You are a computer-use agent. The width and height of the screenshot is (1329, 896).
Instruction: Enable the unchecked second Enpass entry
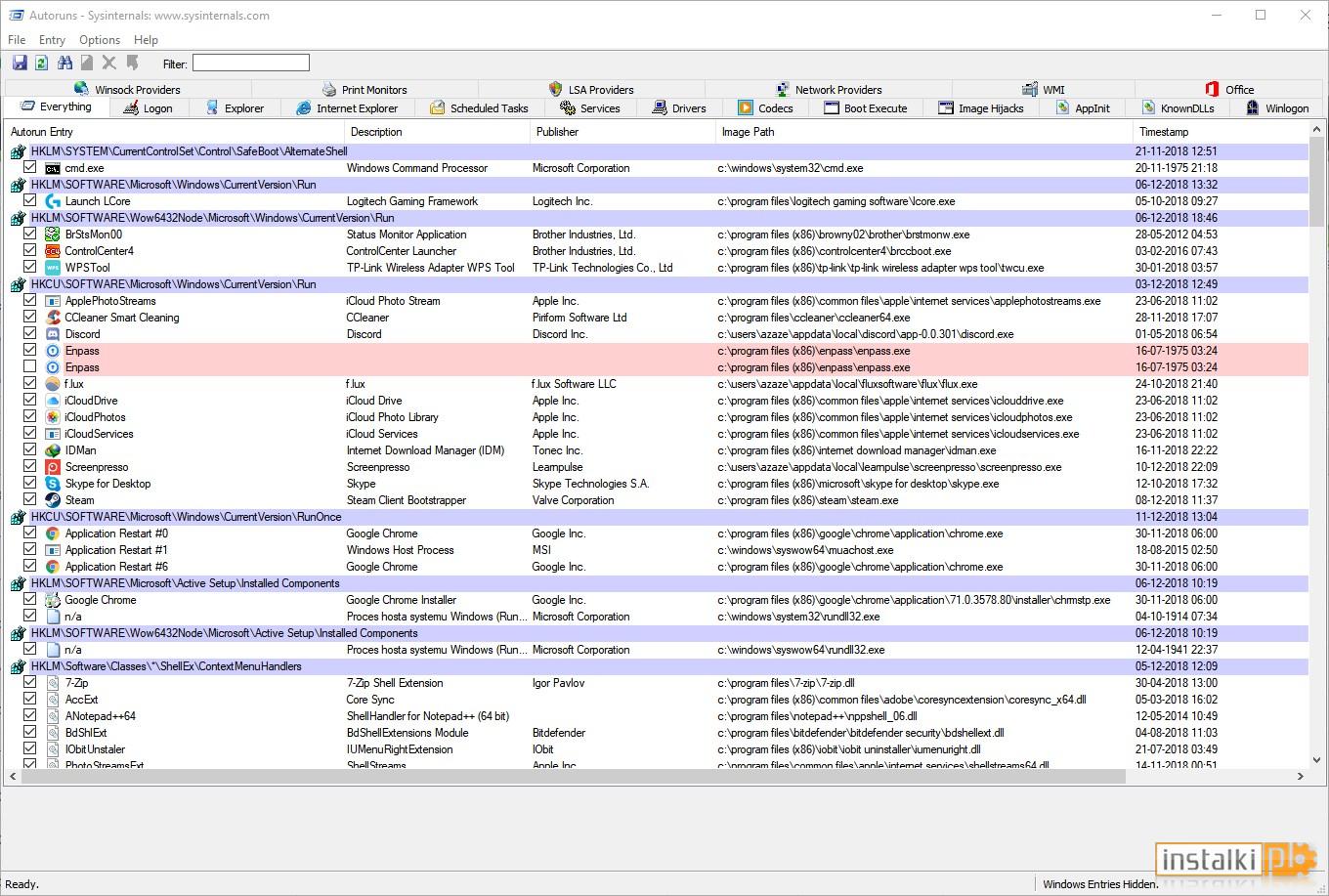pyautogui.click(x=29, y=367)
